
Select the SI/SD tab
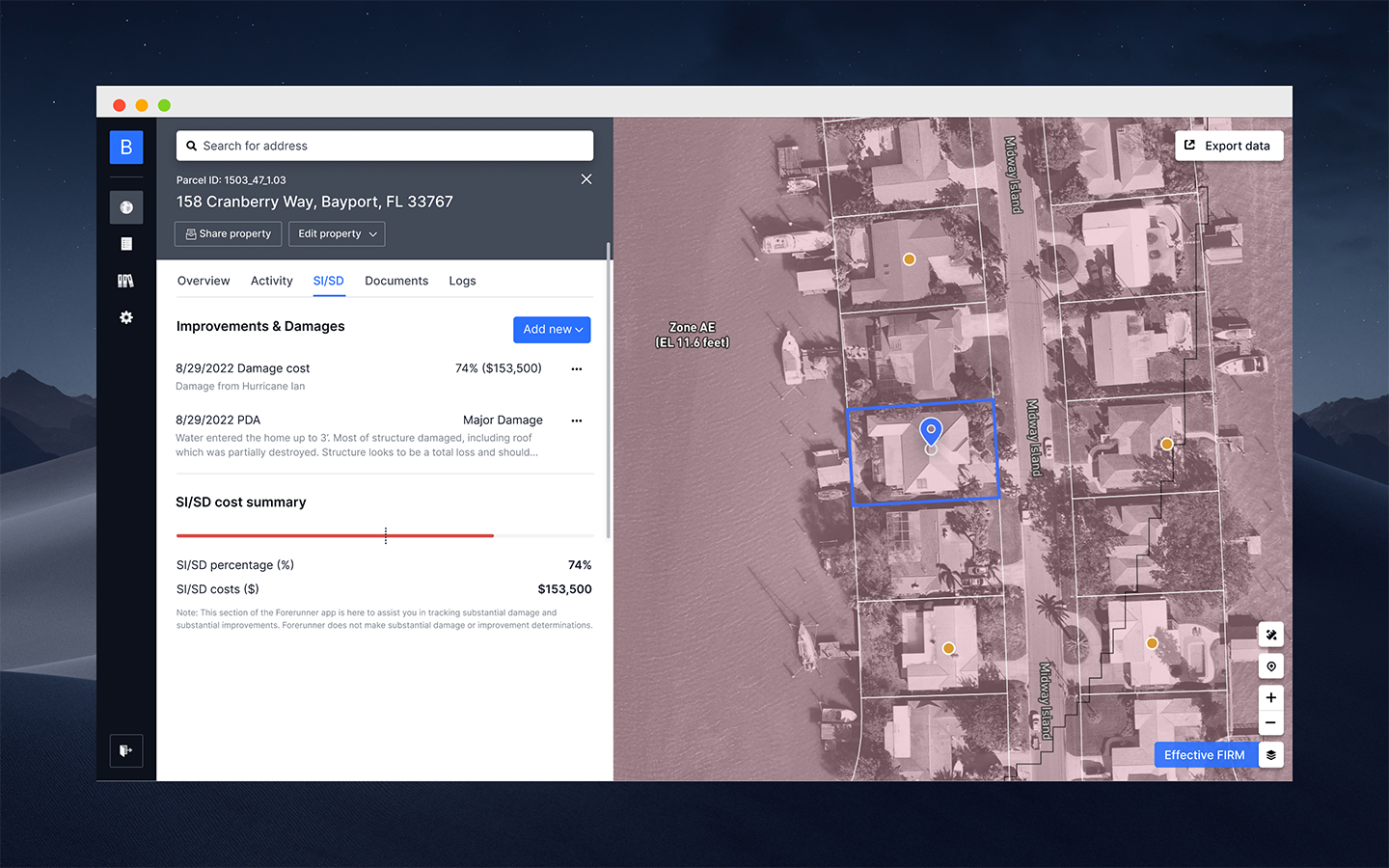tap(329, 281)
